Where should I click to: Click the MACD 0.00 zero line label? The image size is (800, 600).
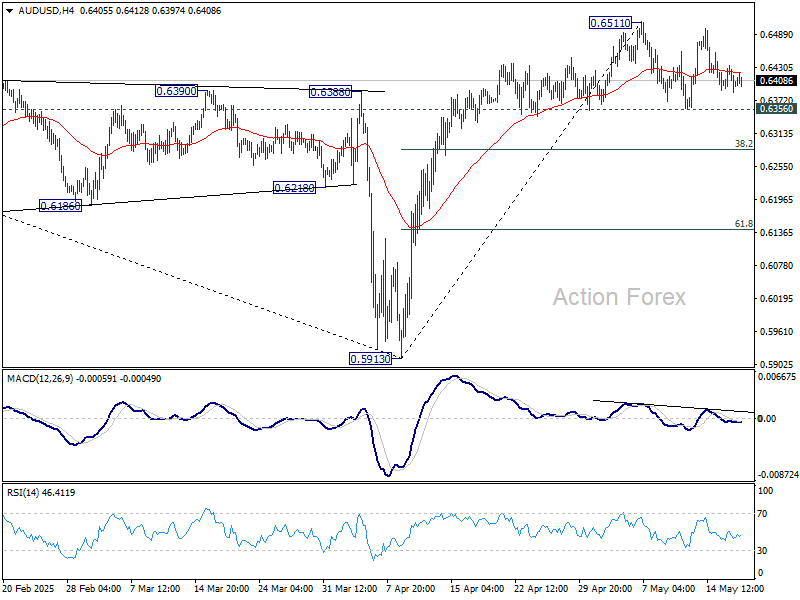pyautogui.click(x=767, y=418)
